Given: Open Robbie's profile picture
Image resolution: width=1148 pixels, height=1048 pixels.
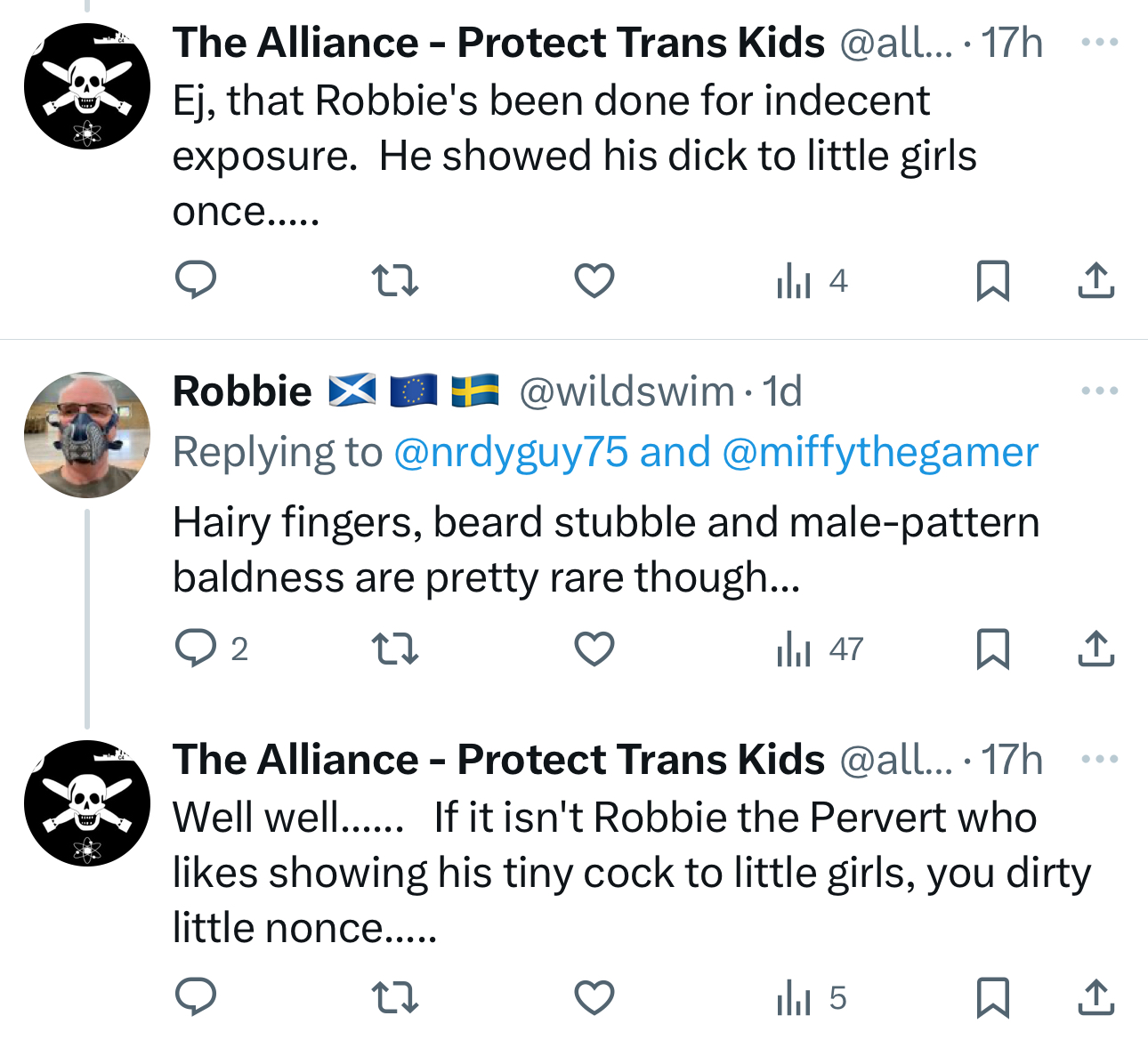Looking at the screenshot, I should [x=87, y=434].
